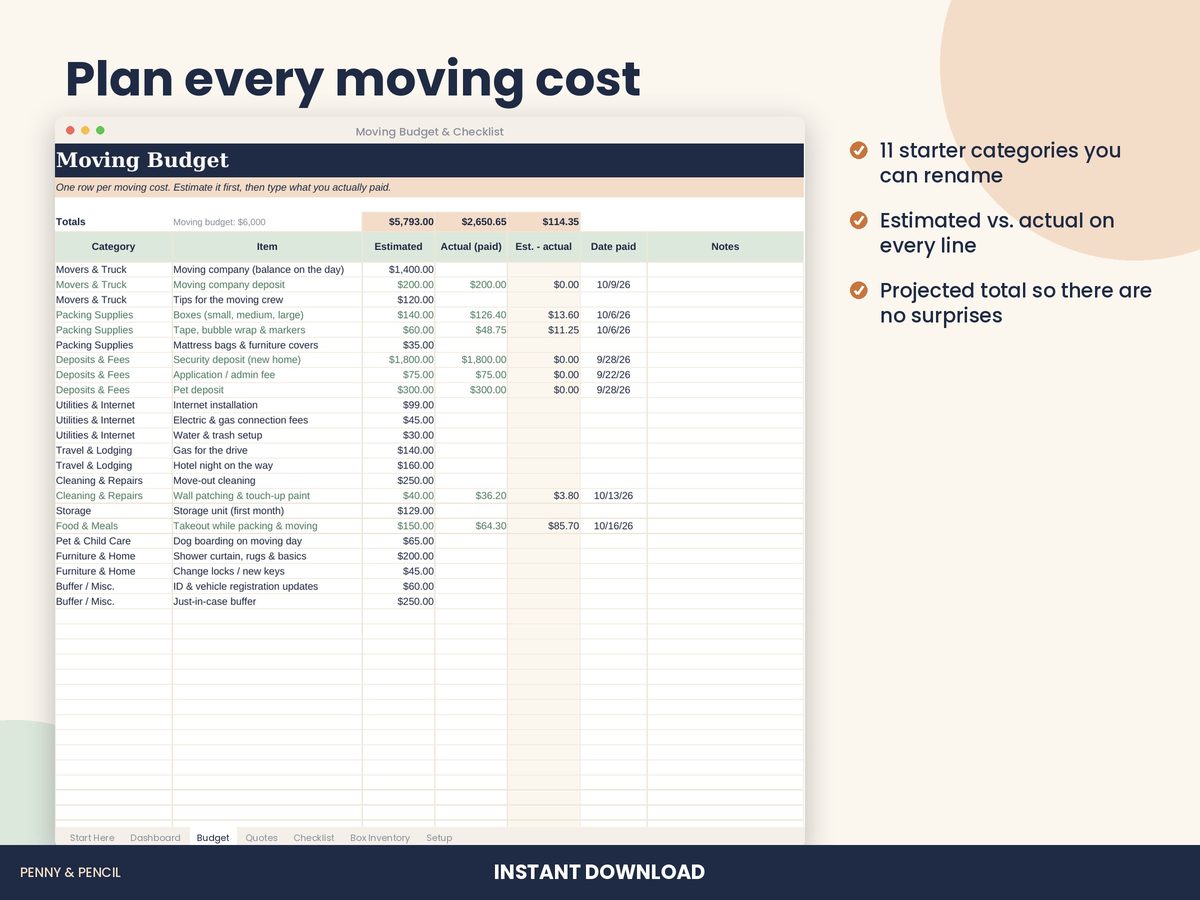Open the Box Inventory sheet tab
Image resolution: width=1200 pixels, height=900 pixels.
point(380,837)
